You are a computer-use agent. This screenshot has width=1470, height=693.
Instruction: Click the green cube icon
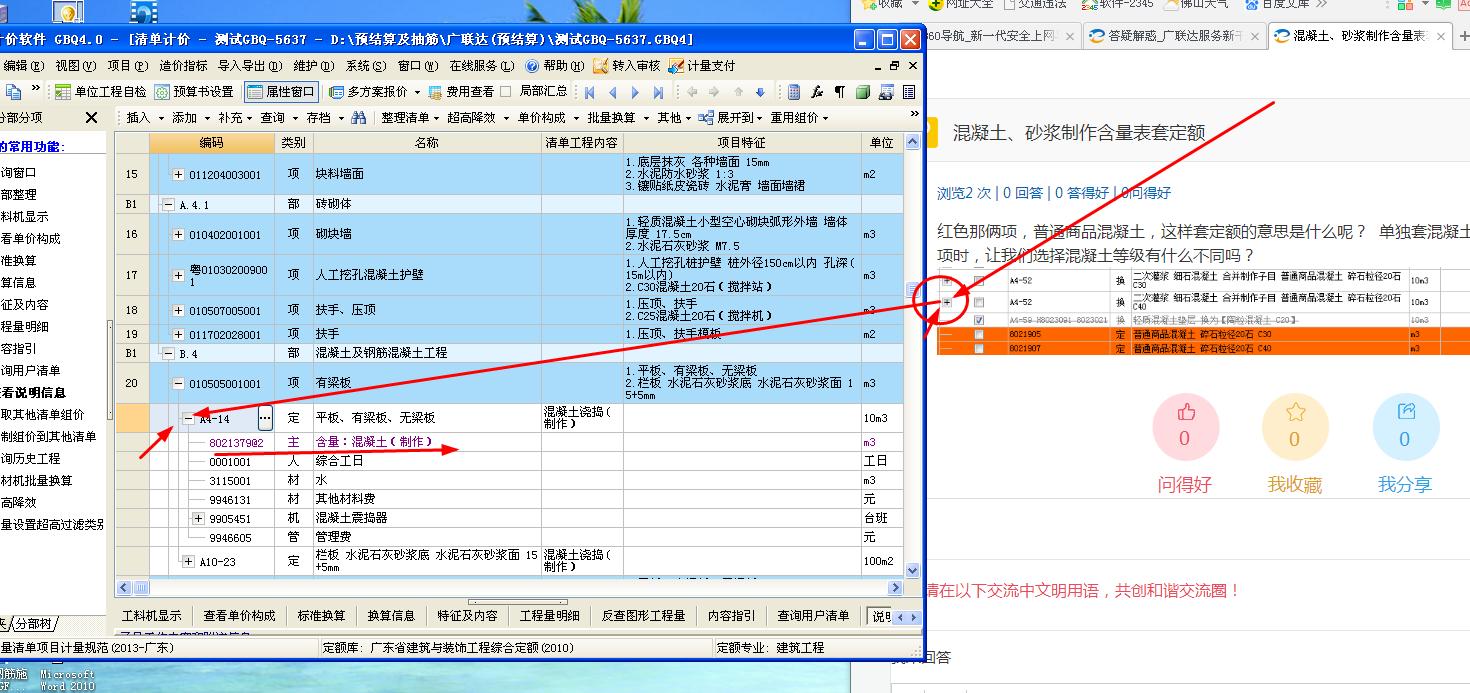(863, 92)
